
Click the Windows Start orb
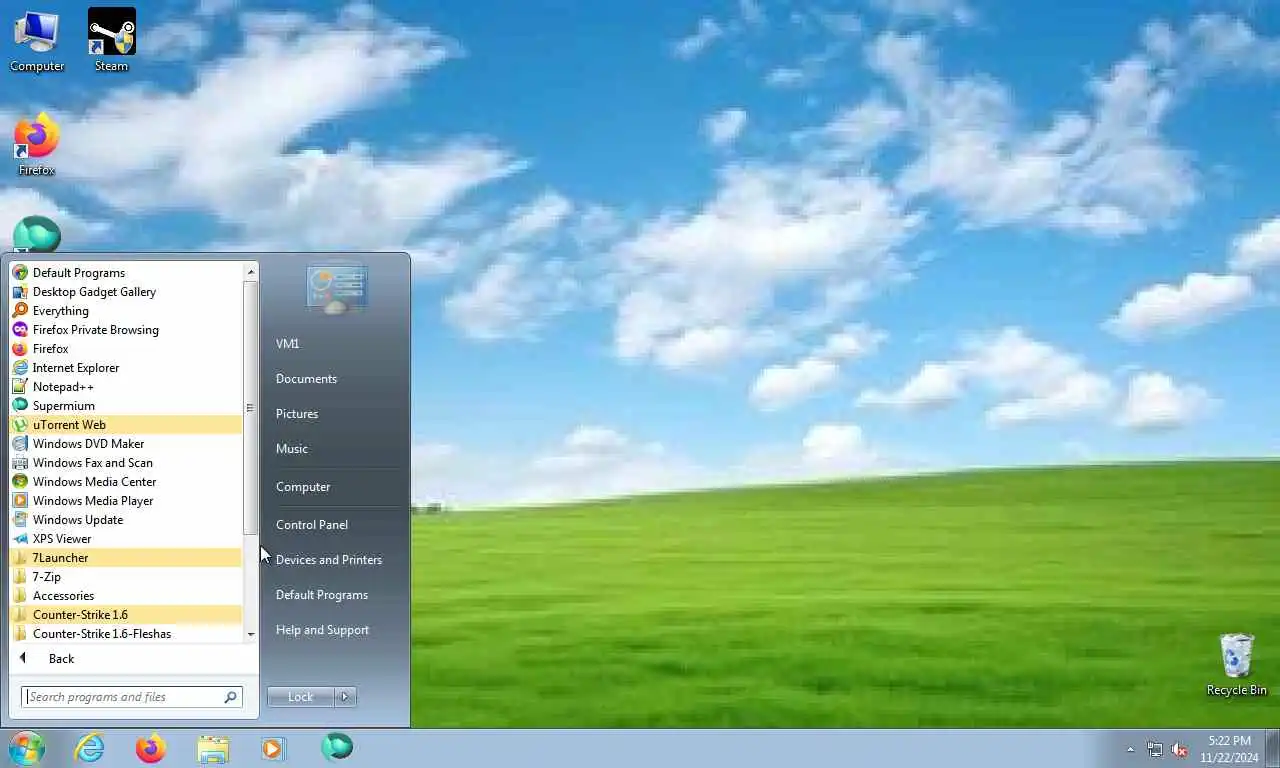27,748
